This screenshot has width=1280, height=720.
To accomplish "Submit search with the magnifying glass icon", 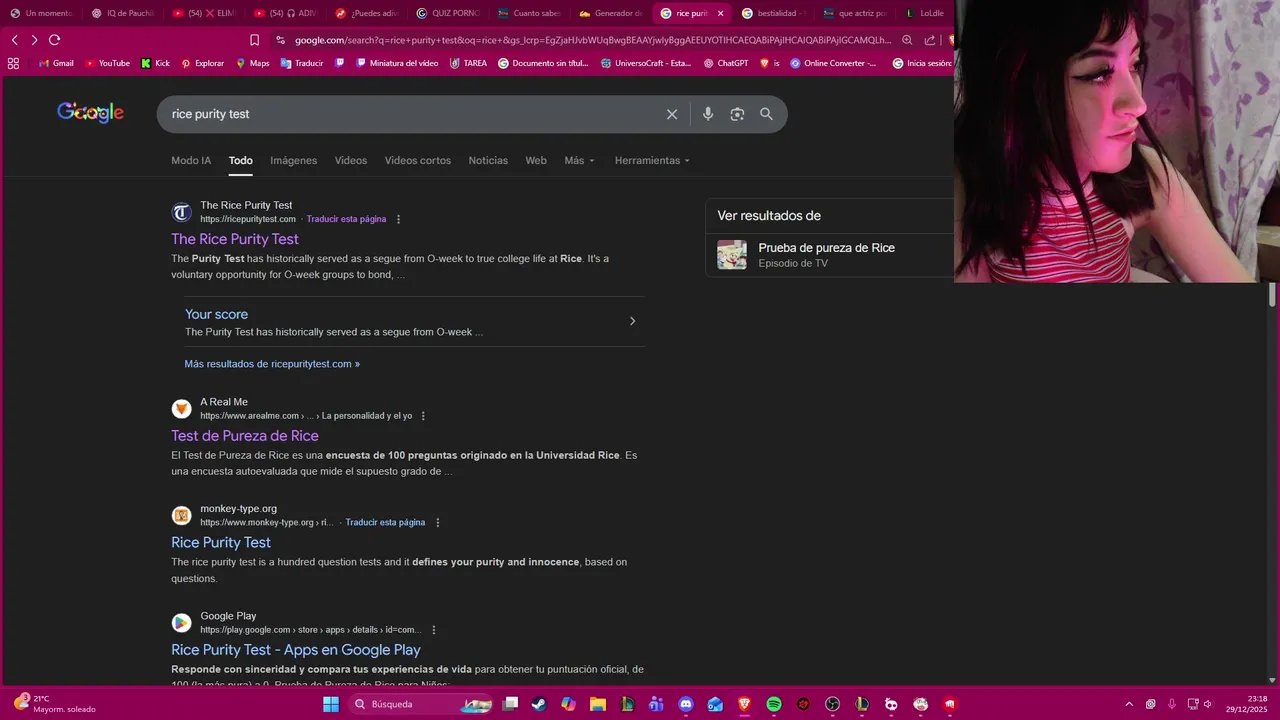I will click(x=766, y=114).
